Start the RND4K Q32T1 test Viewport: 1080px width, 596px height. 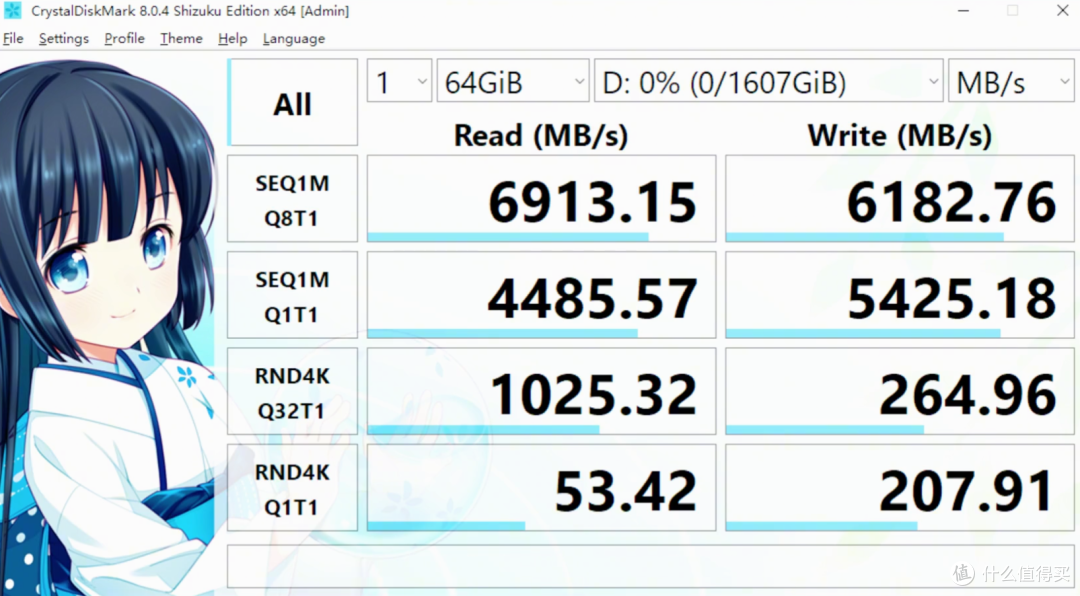point(293,392)
